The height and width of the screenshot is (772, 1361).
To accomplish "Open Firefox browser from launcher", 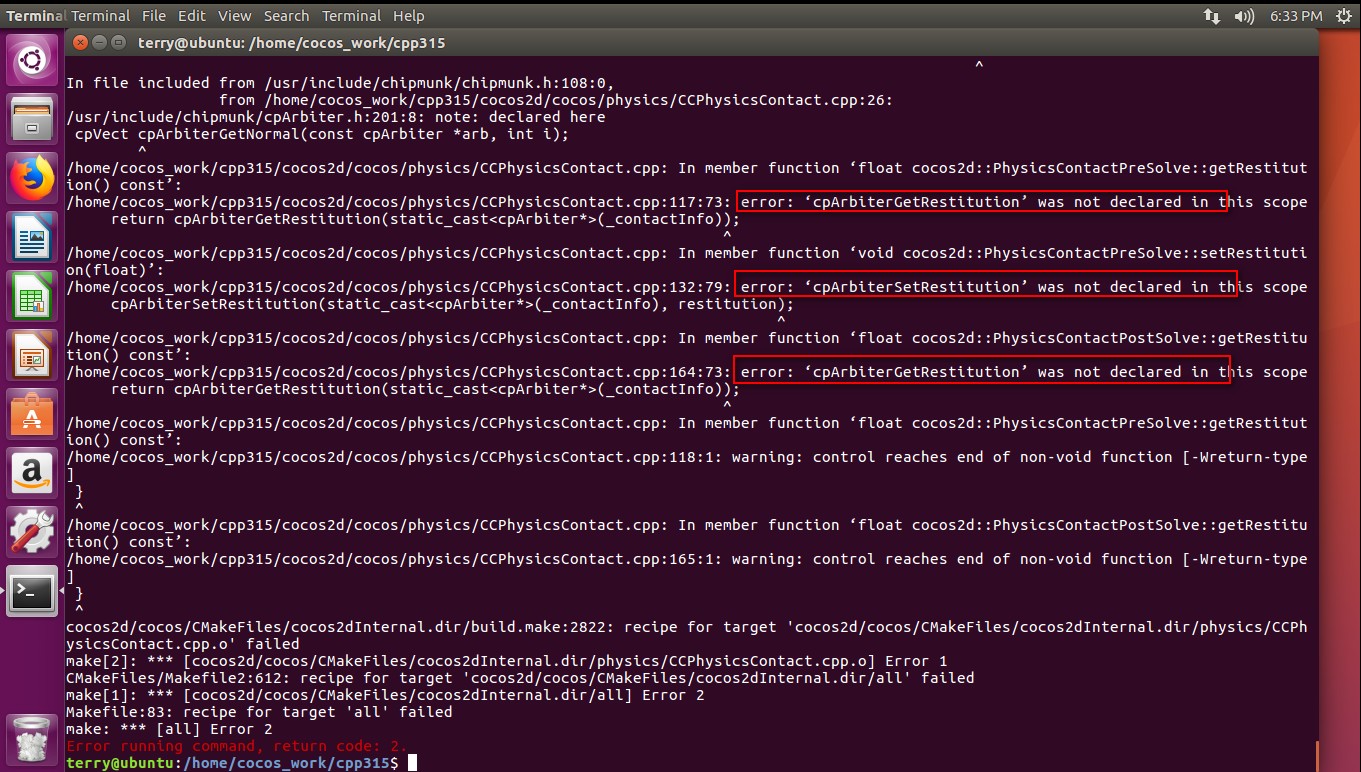I will point(32,179).
